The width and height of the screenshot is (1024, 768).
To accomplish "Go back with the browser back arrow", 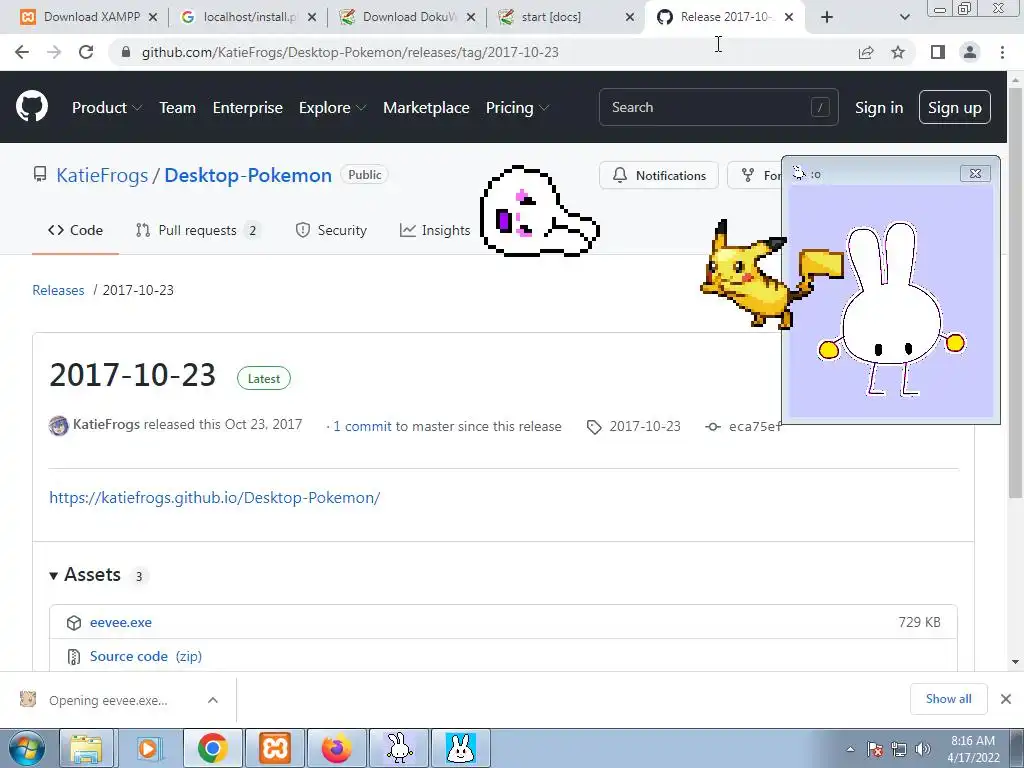I will pyautogui.click(x=22, y=52).
